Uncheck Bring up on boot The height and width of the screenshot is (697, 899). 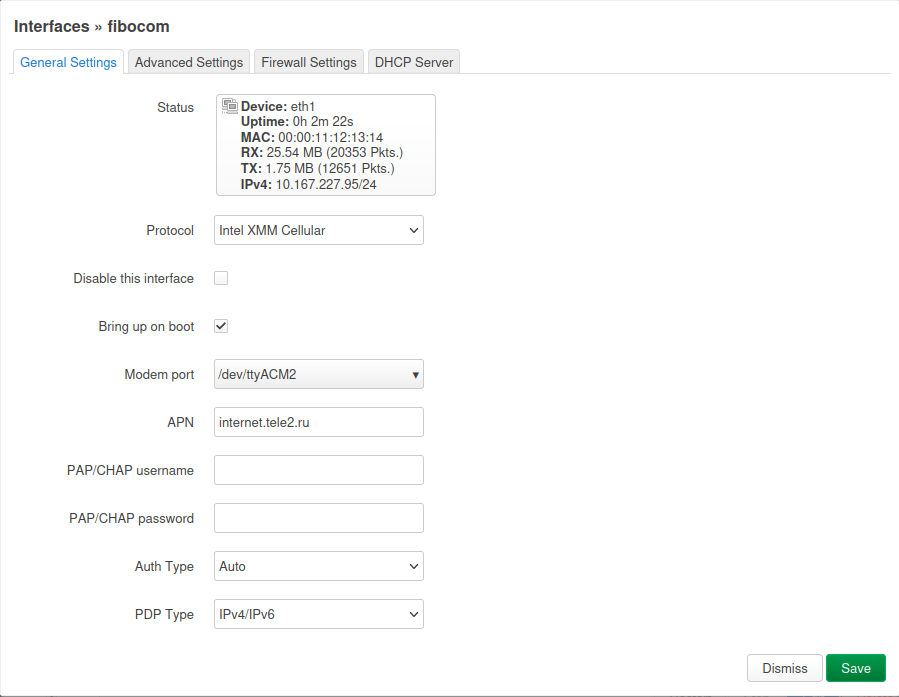(221, 326)
